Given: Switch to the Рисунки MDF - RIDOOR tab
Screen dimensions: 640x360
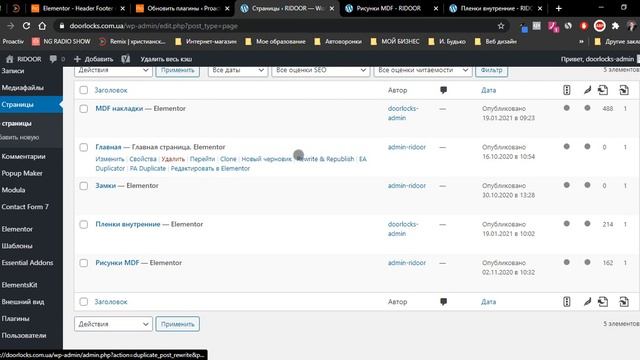Looking at the screenshot, I should pyautogui.click(x=388, y=8).
